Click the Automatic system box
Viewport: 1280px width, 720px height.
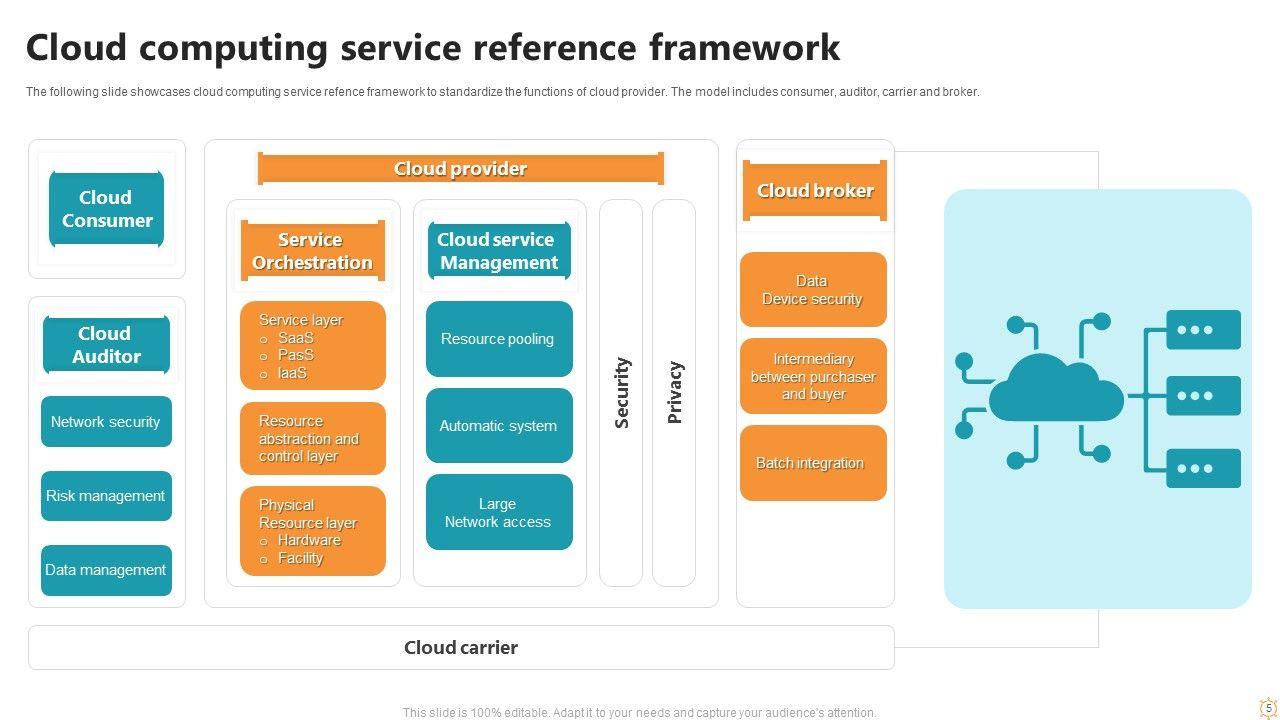click(x=499, y=426)
